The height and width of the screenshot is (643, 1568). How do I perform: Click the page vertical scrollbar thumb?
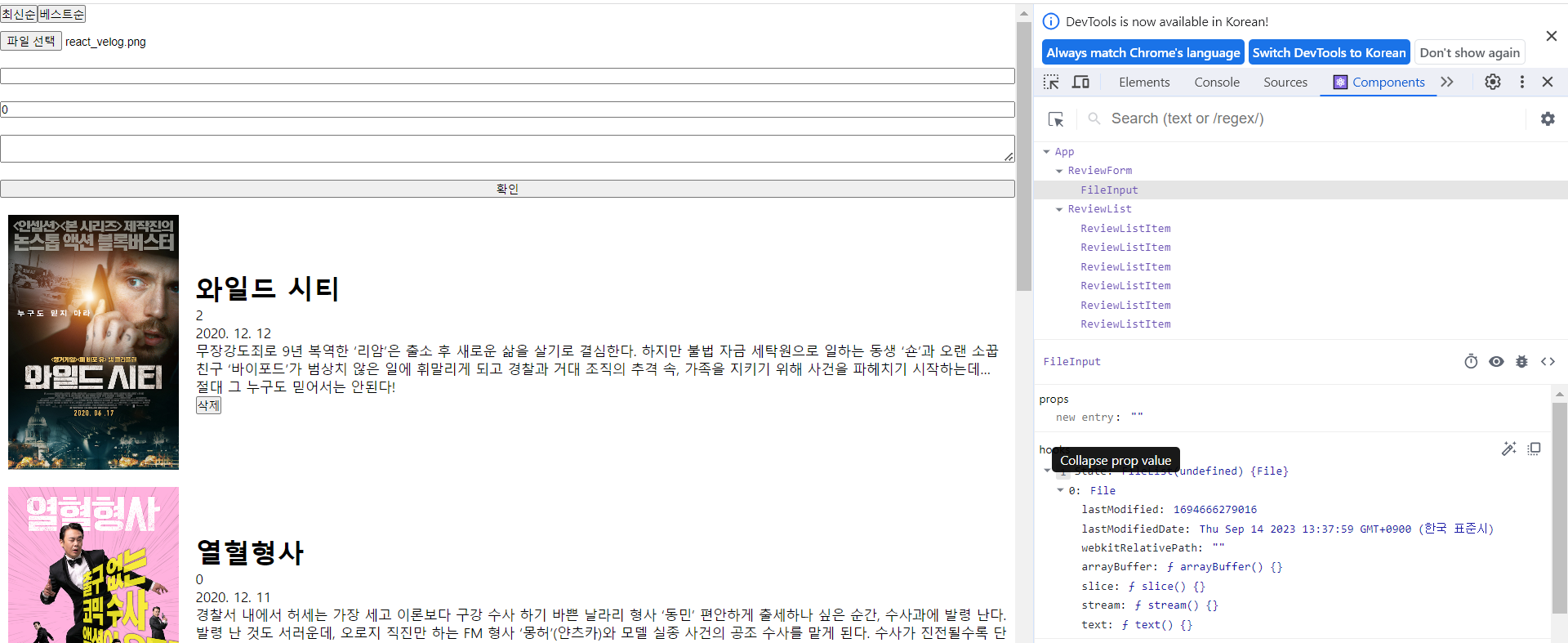click(x=1024, y=155)
